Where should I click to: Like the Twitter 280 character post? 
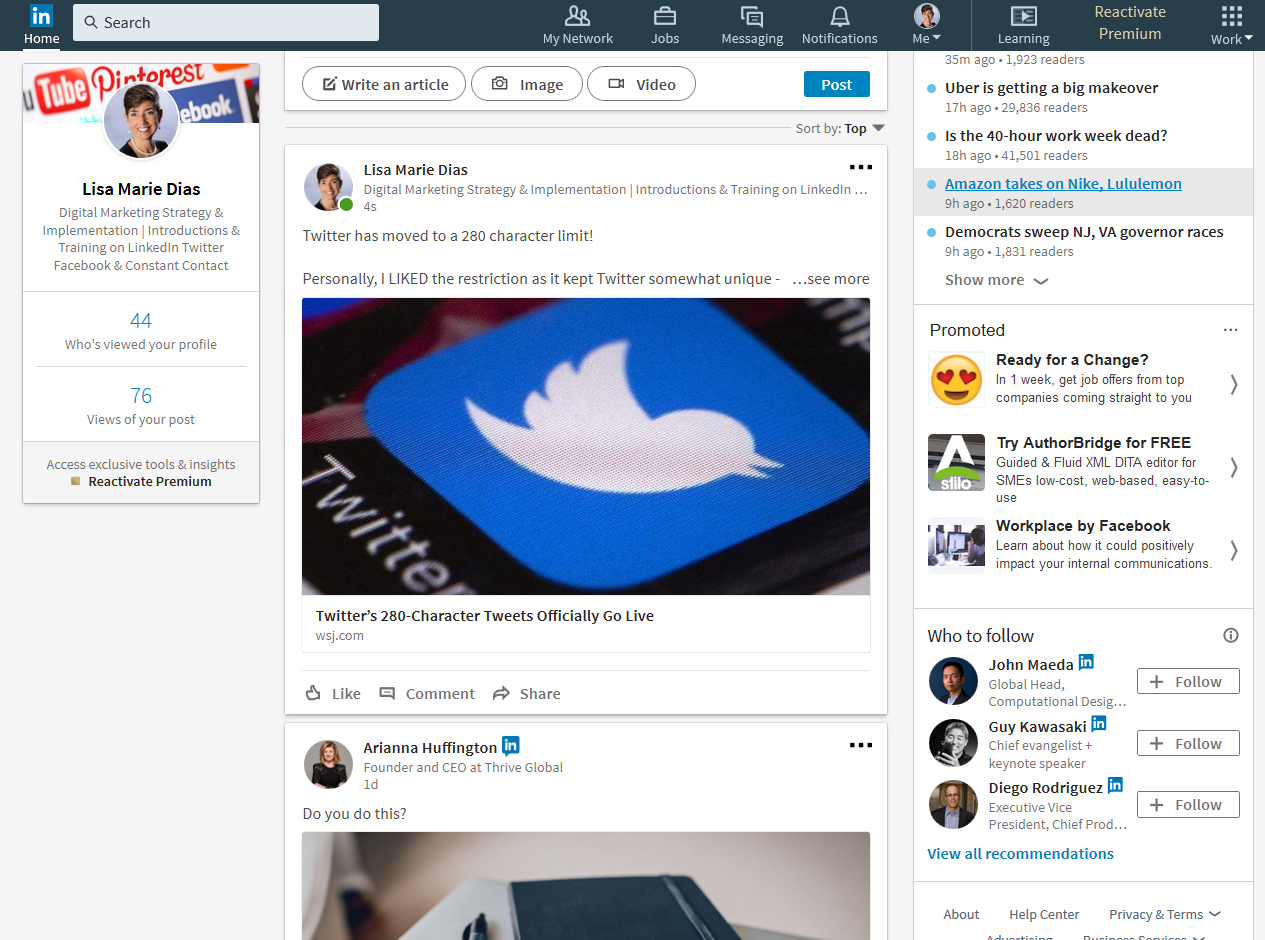(333, 693)
